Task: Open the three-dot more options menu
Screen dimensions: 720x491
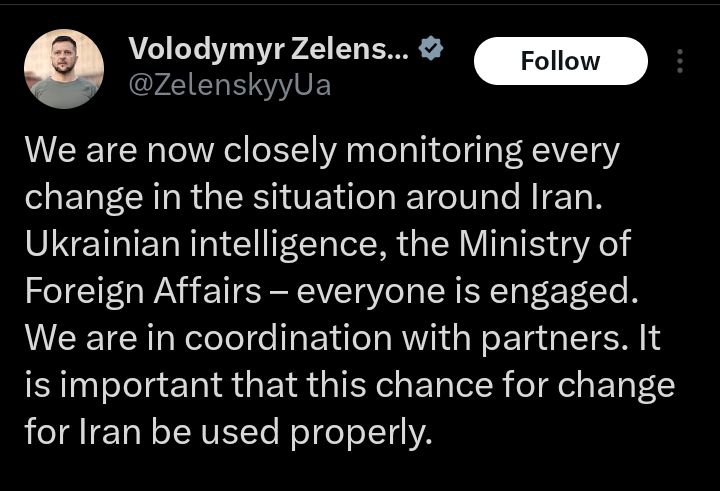Action: pyautogui.click(x=680, y=61)
